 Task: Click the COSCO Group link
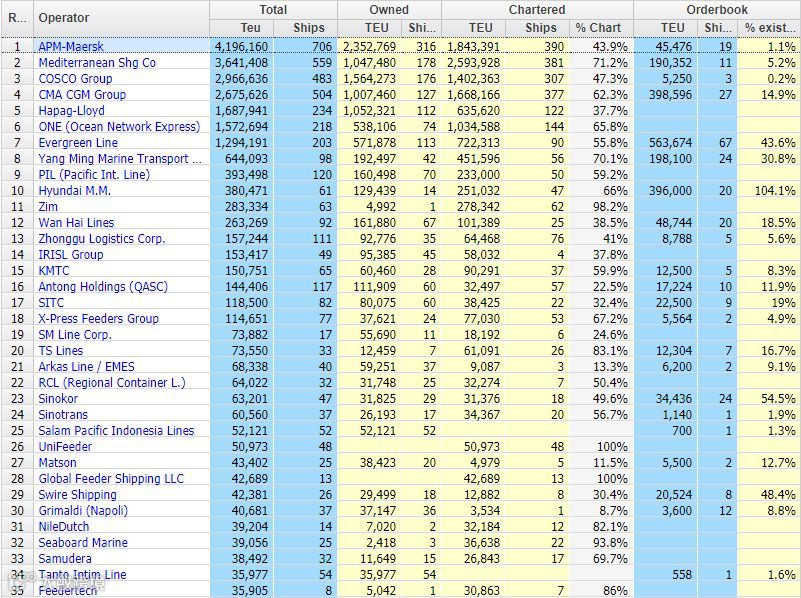point(75,79)
